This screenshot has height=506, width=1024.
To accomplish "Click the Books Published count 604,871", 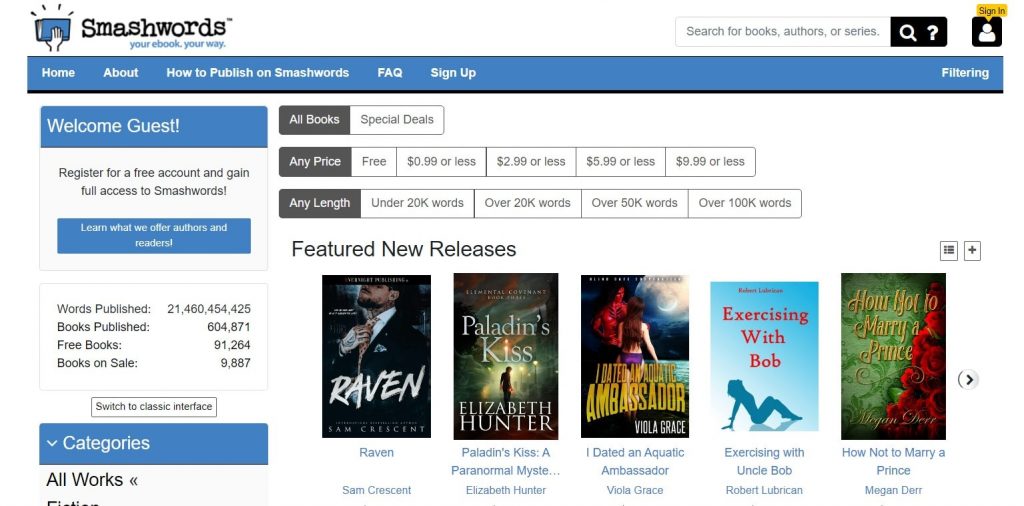I will pos(229,327).
